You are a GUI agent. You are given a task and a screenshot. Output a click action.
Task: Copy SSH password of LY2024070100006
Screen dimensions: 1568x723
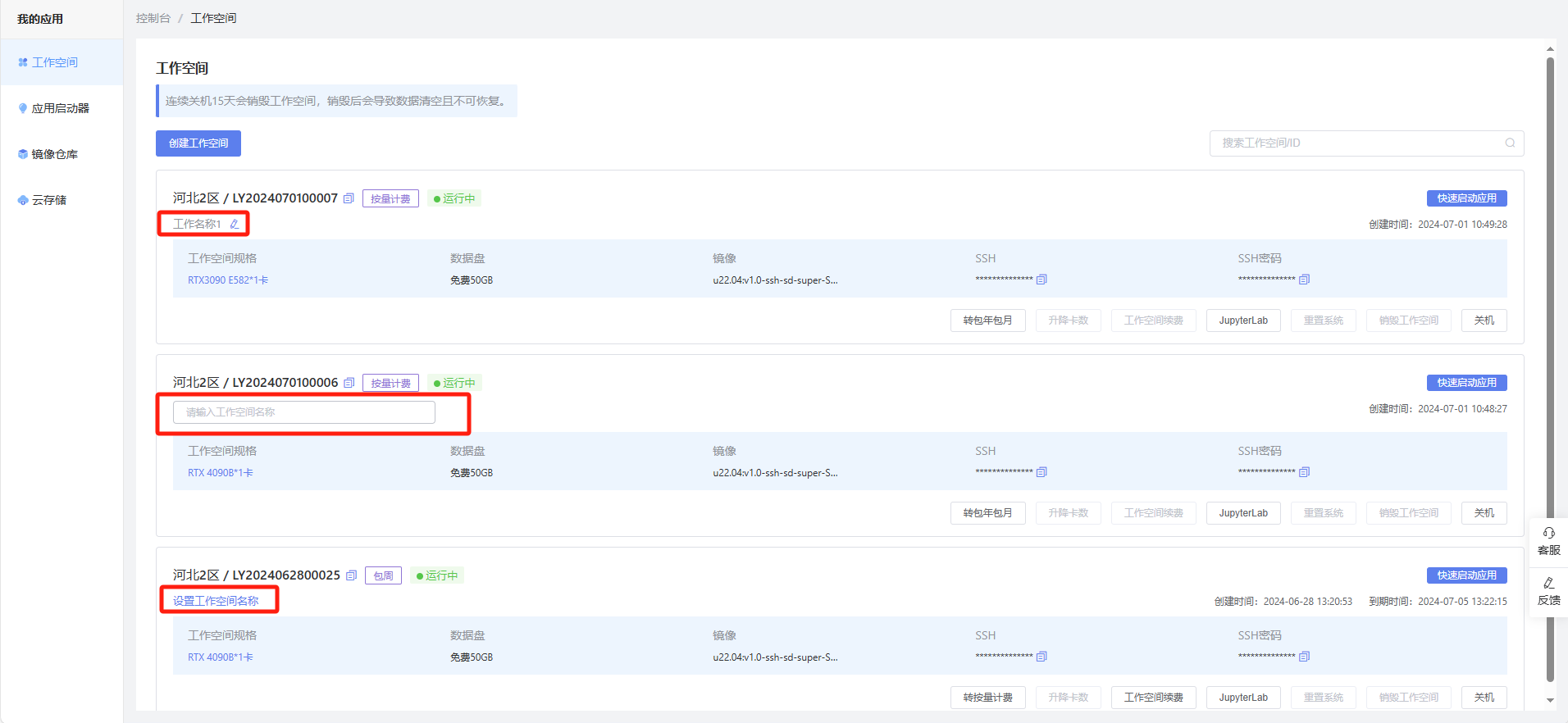pyautogui.click(x=1304, y=472)
